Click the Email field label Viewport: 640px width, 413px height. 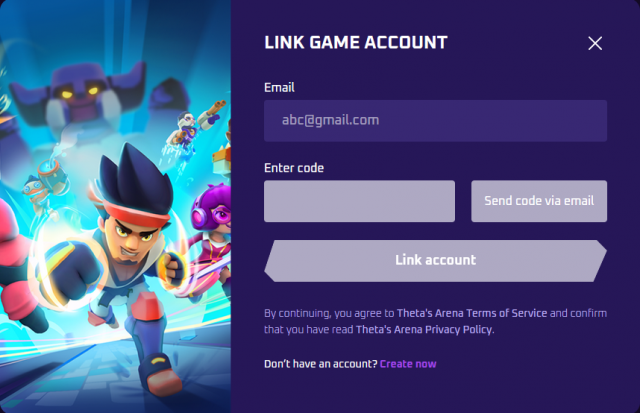pyautogui.click(x=279, y=87)
